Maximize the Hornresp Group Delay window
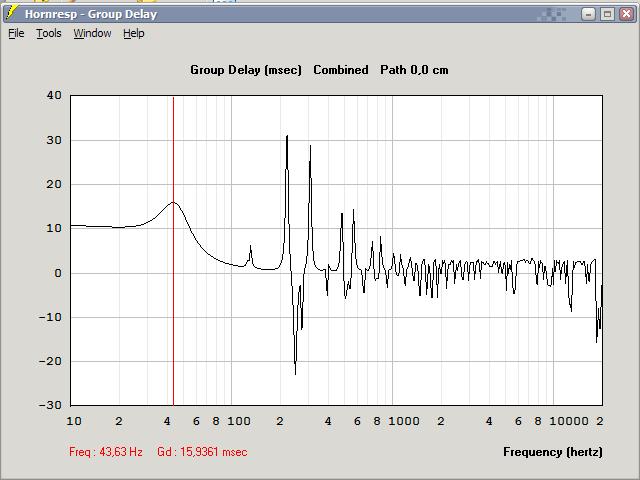Screen dimensions: 640x480 pos(607,14)
